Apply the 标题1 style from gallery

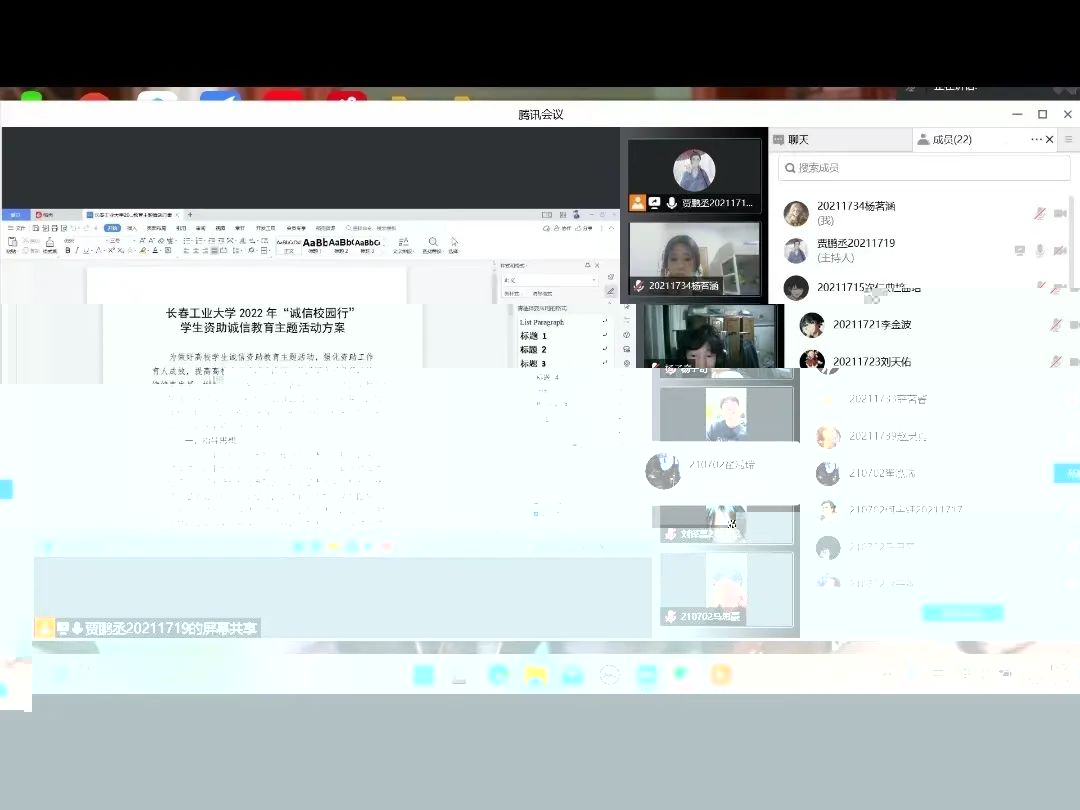315,245
